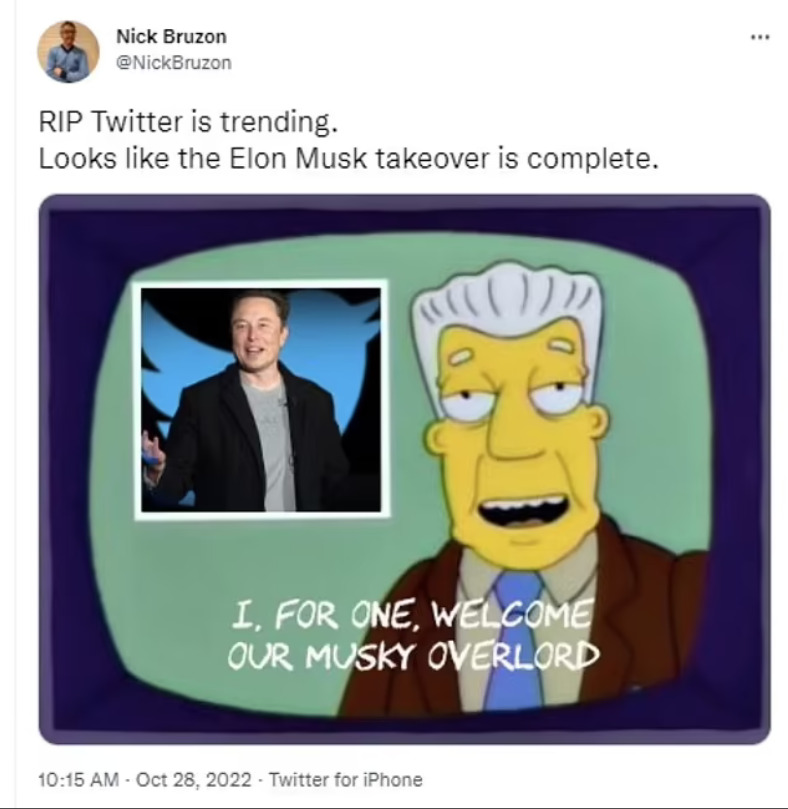The width and height of the screenshot is (788, 809).
Task: Click the cartoon anchor's white hair
Action: [508, 304]
